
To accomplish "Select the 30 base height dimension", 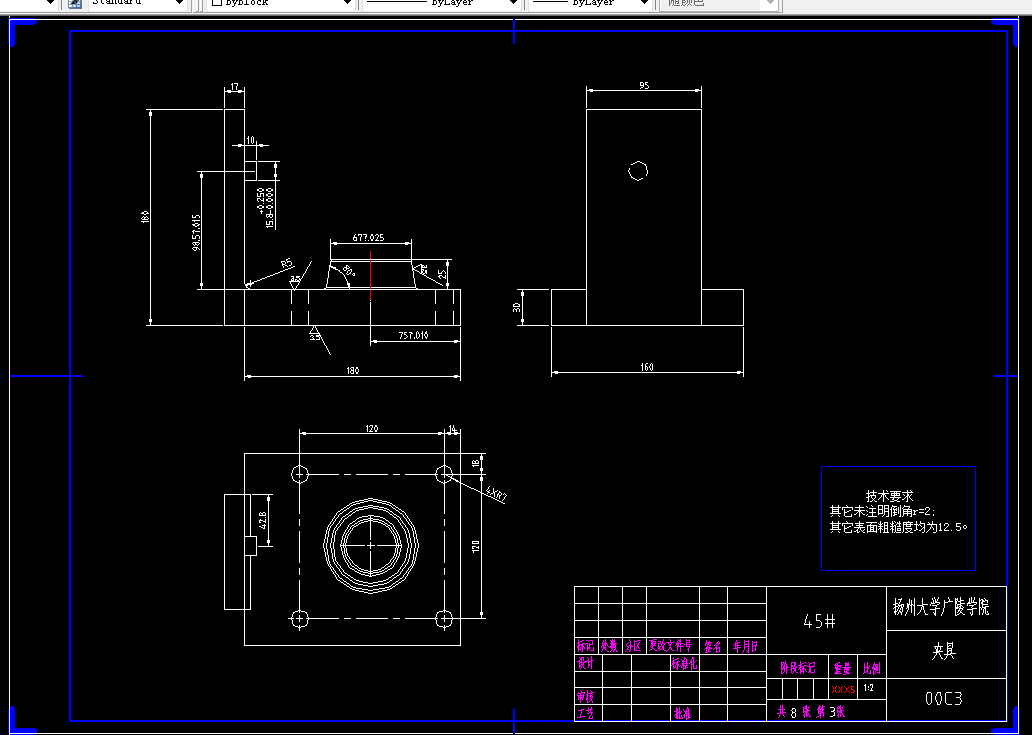I will pos(517,307).
